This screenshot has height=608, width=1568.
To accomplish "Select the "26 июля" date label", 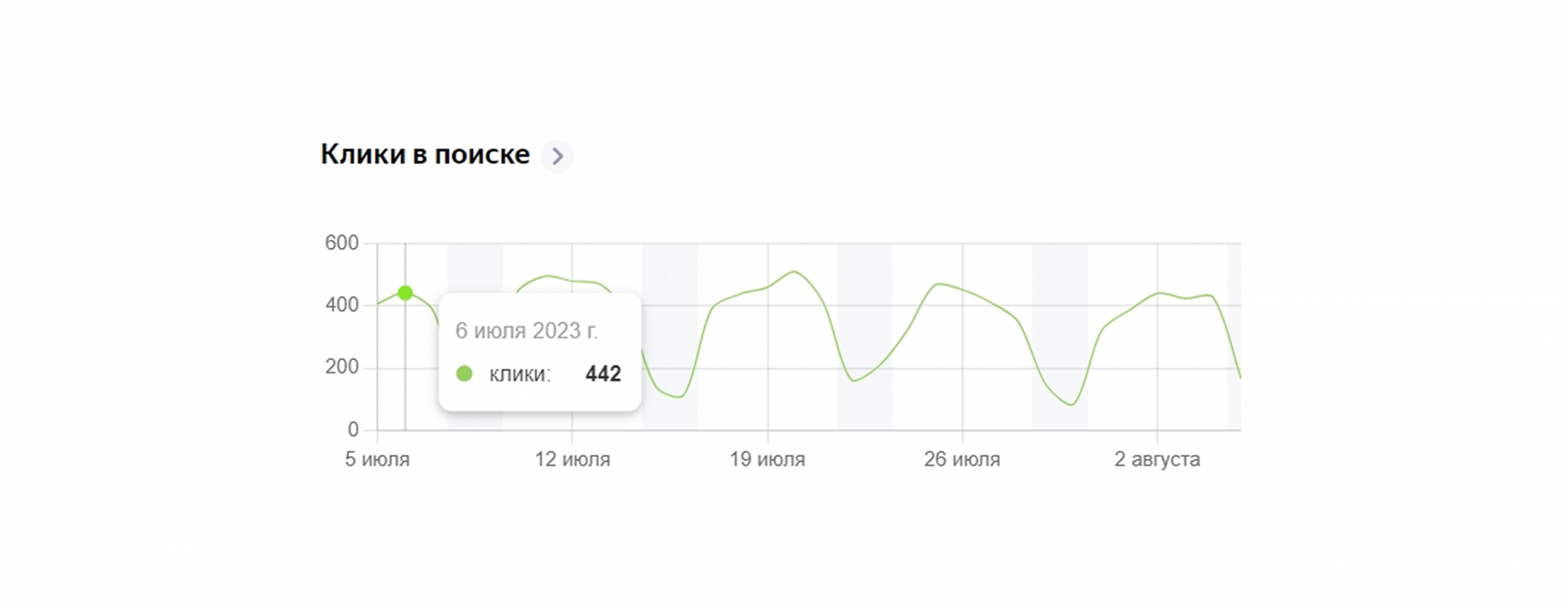I will (x=962, y=460).
